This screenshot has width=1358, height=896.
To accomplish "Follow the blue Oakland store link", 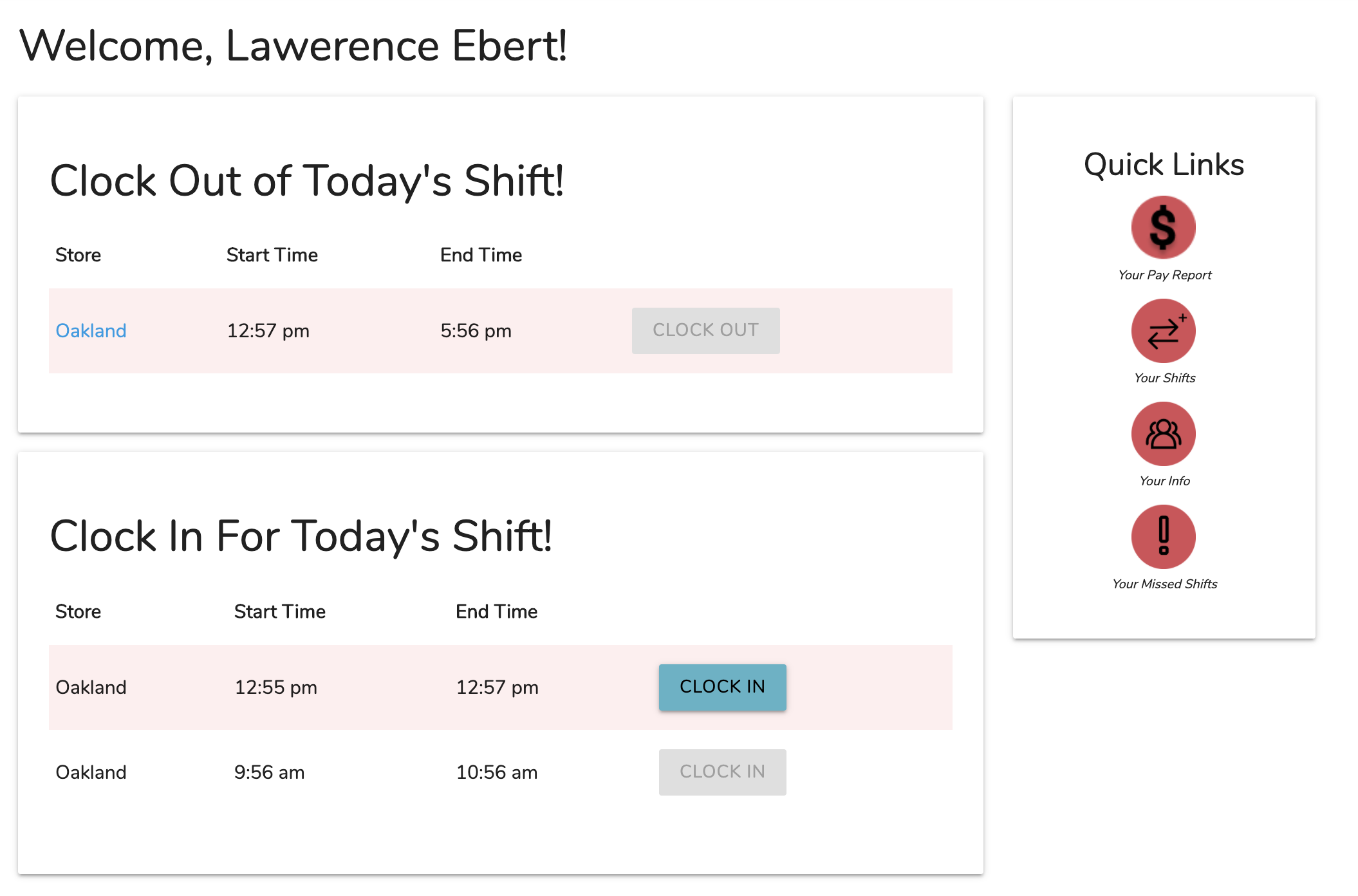I will (x=91, y=331).
